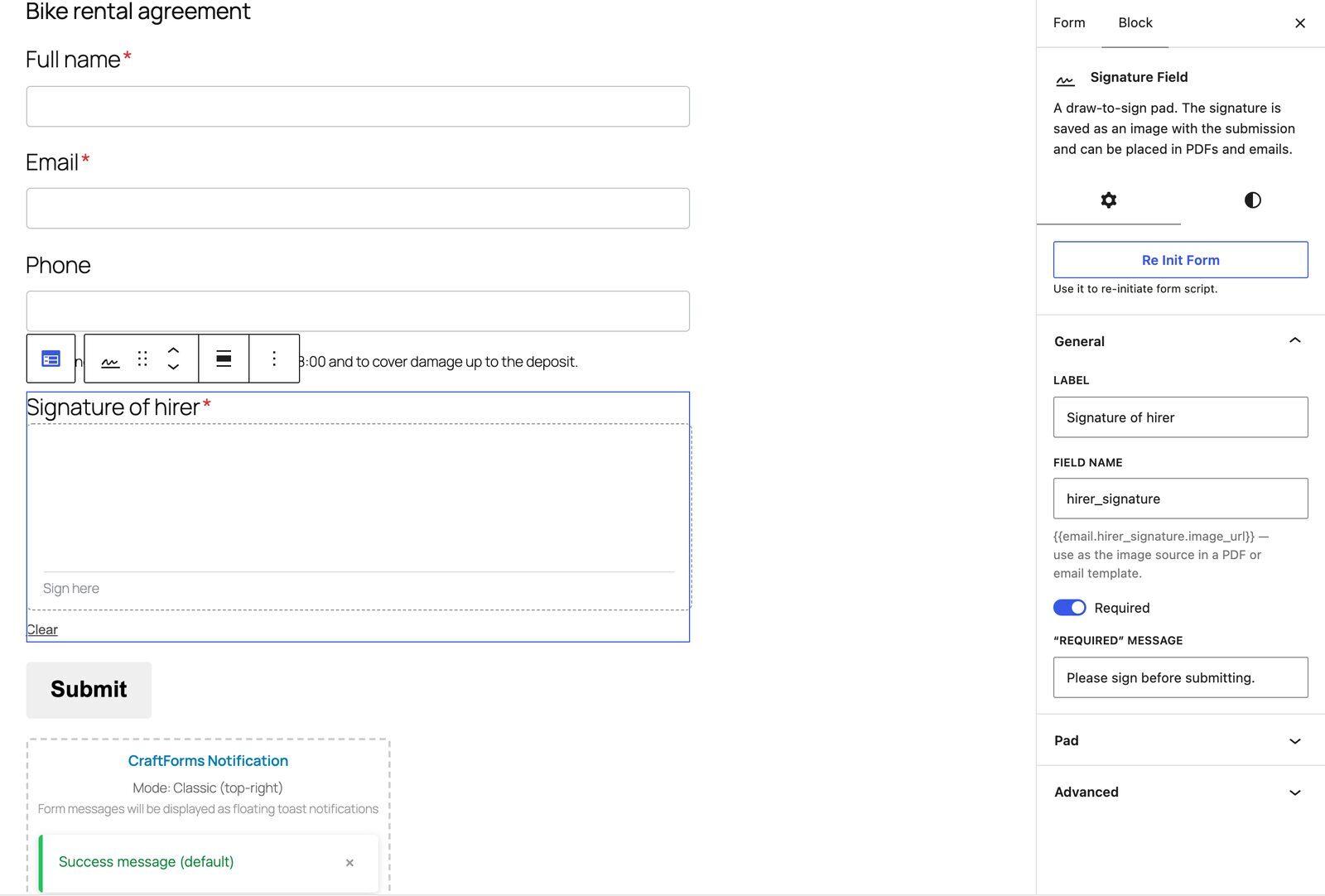
Task: Open the settings gear tab
Action: (1109, 200)
